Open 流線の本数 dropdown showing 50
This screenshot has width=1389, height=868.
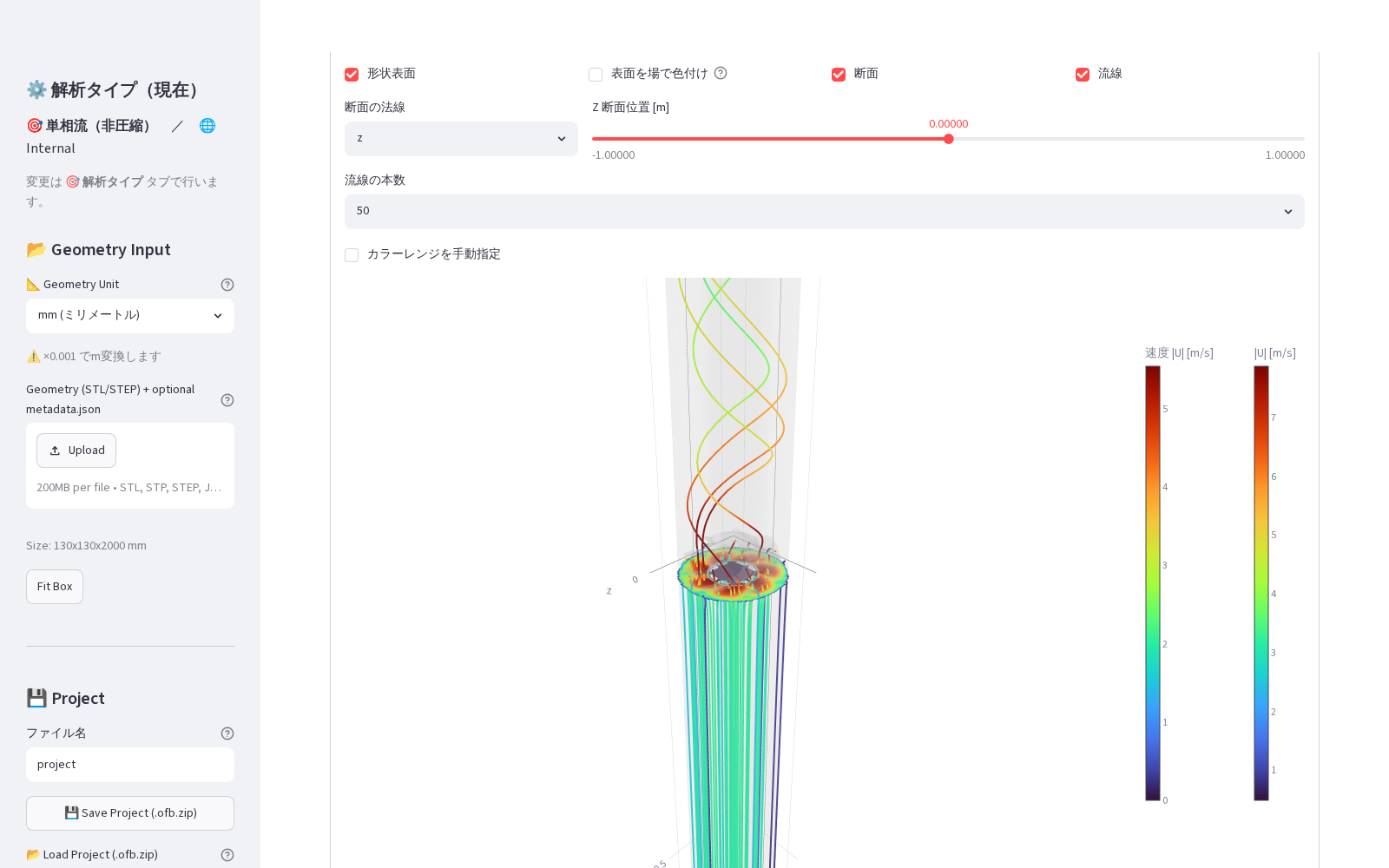point(824,212)
